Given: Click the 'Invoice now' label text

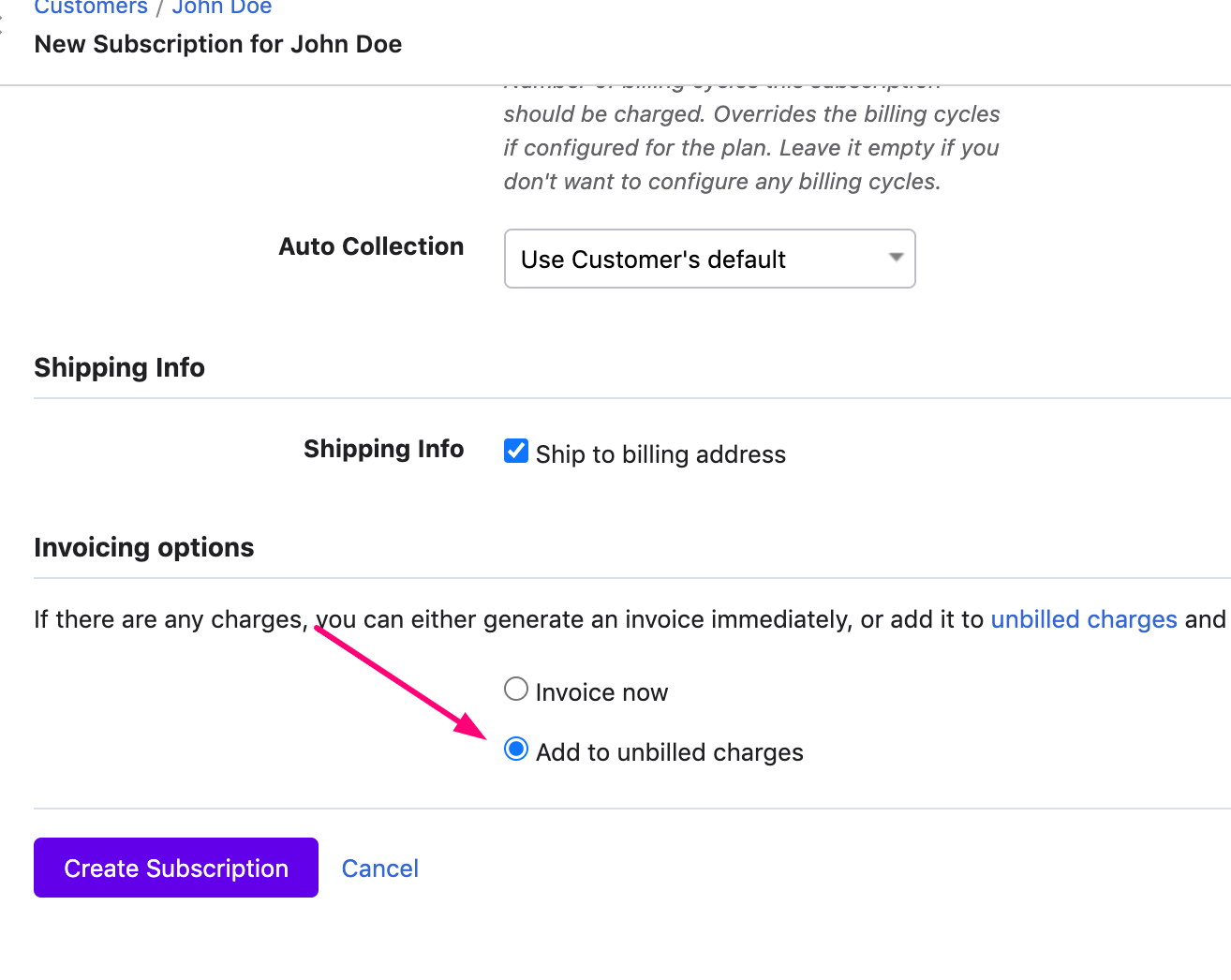Looking at the screenshot, I should tap(601, 691).
